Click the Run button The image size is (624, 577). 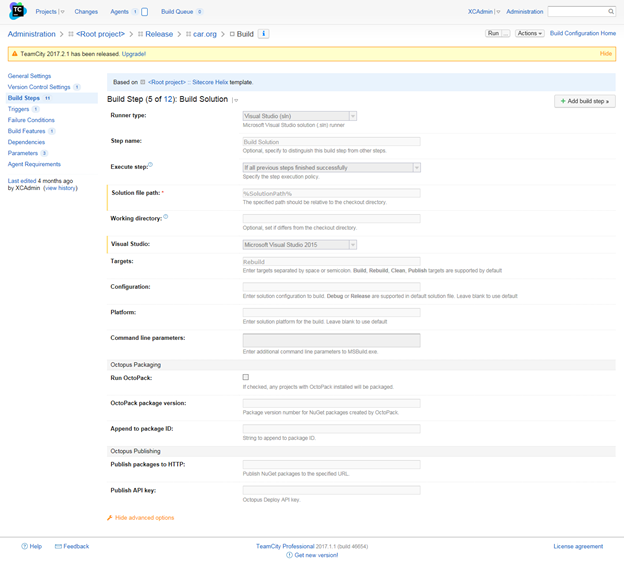pyautogui.click(x=493, y=33)
